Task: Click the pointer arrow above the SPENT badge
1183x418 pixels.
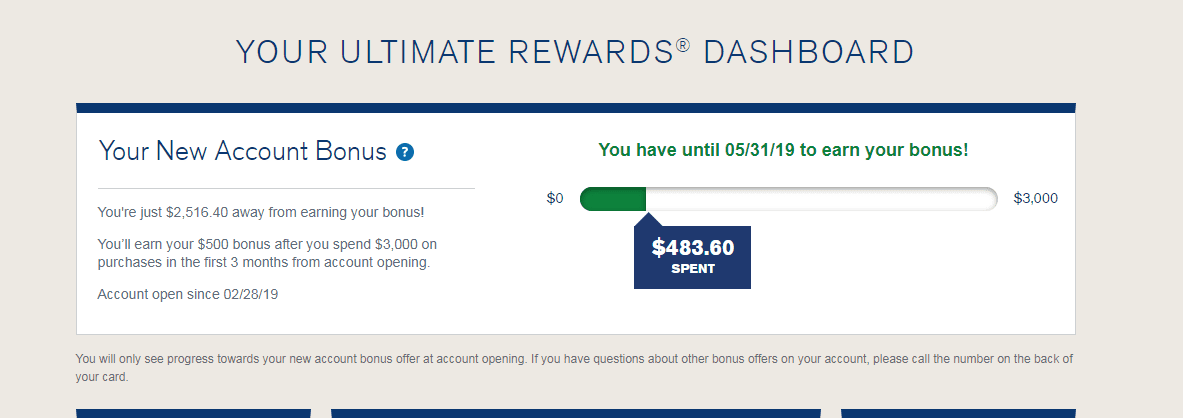Action: [x=647, y=219]
